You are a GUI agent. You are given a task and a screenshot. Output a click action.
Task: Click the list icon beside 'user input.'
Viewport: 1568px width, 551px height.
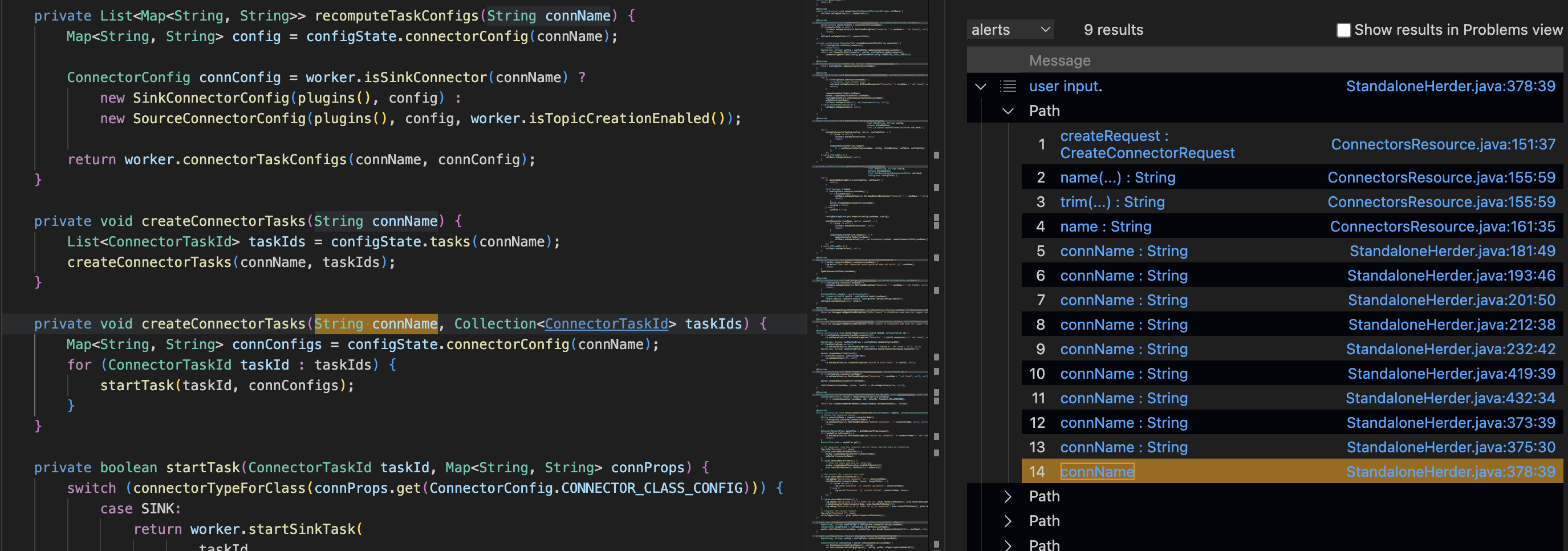pyautogui.click(x=1008, y=87)
